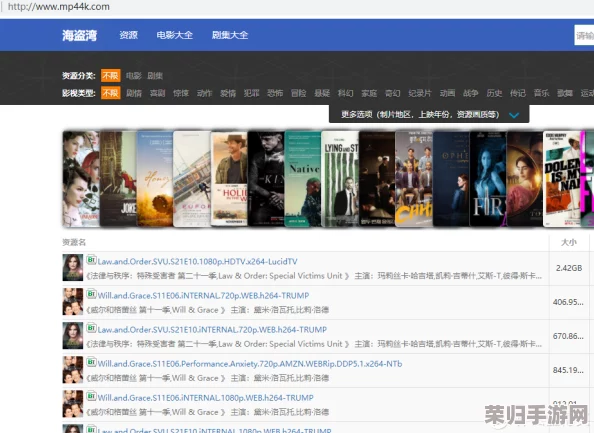This screenshot has height=433, width=594.
Task: Open the Holiday in the Wild poster
Action: pyautogui.click(x=229, y=179)
